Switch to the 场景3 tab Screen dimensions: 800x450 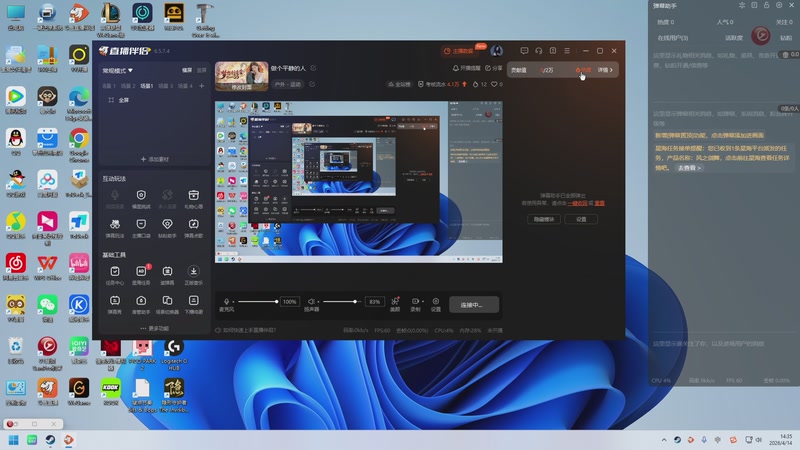165,86
